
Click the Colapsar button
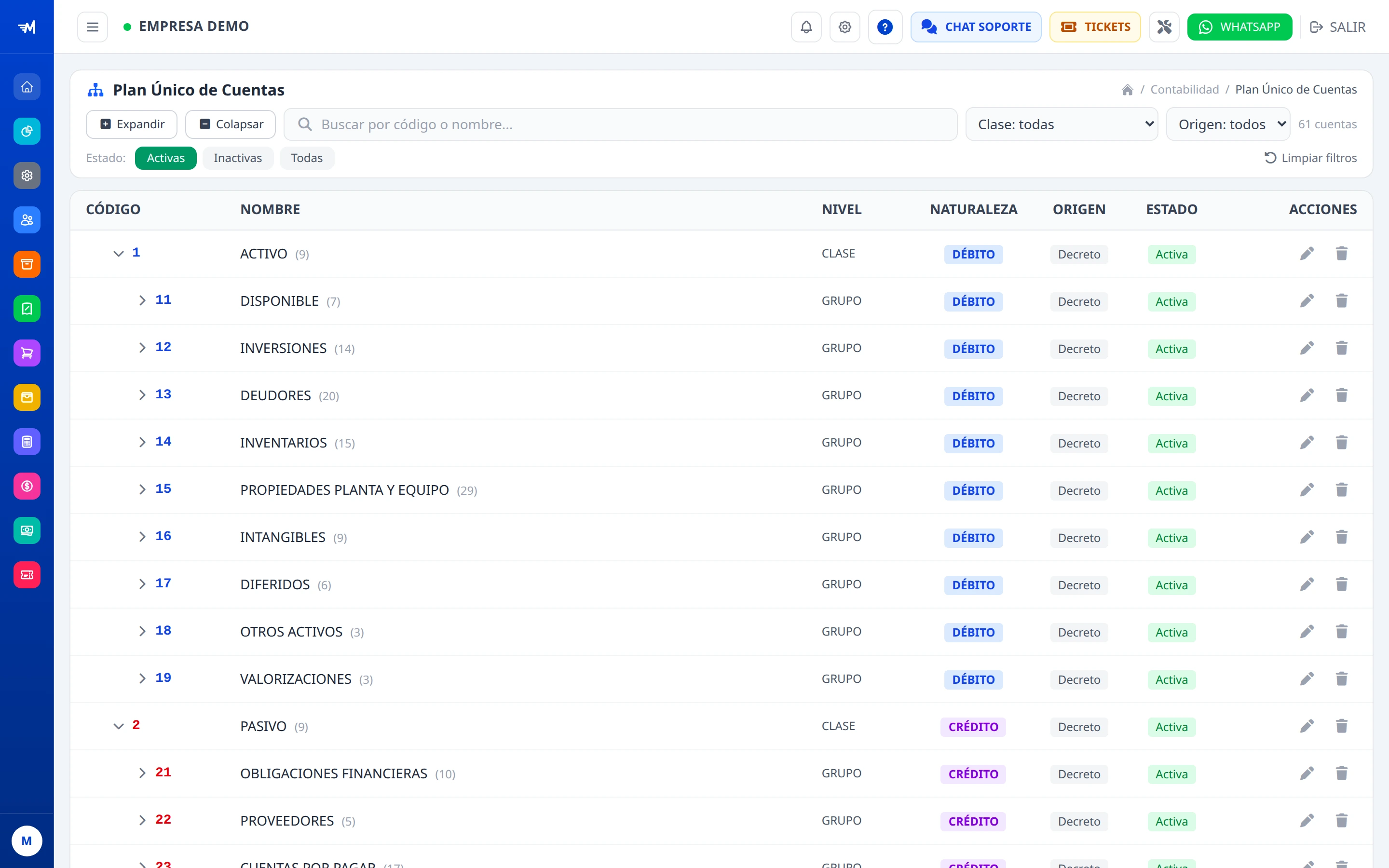point(231,124)
